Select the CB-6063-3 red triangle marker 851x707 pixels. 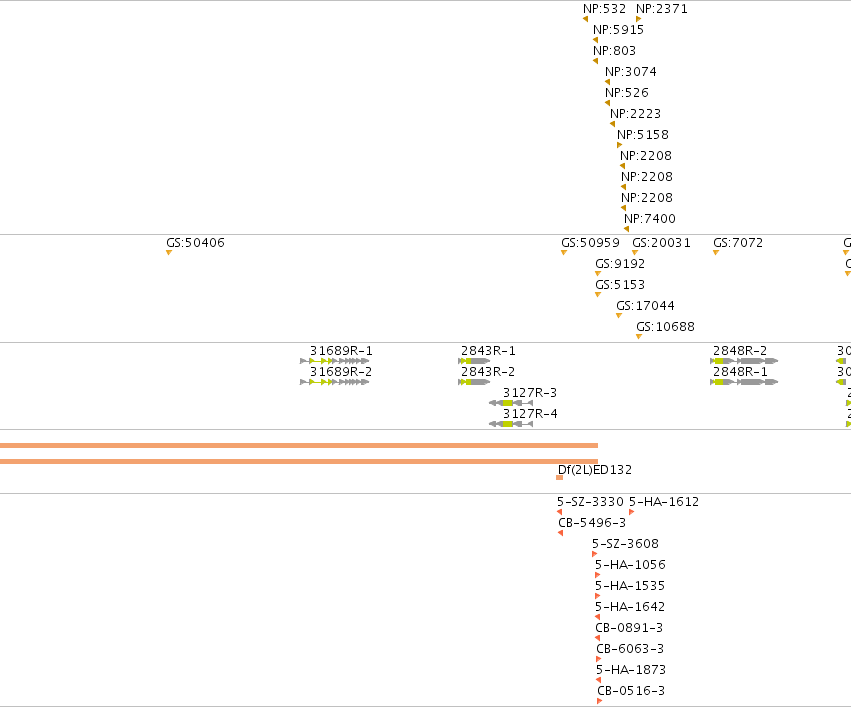(599, 659)
